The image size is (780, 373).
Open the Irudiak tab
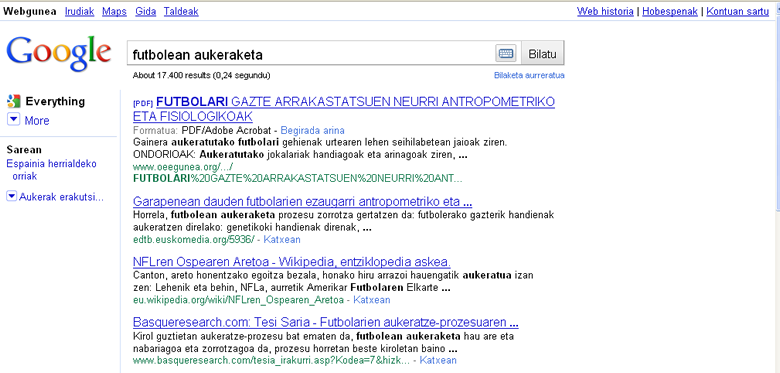(80, 11)
